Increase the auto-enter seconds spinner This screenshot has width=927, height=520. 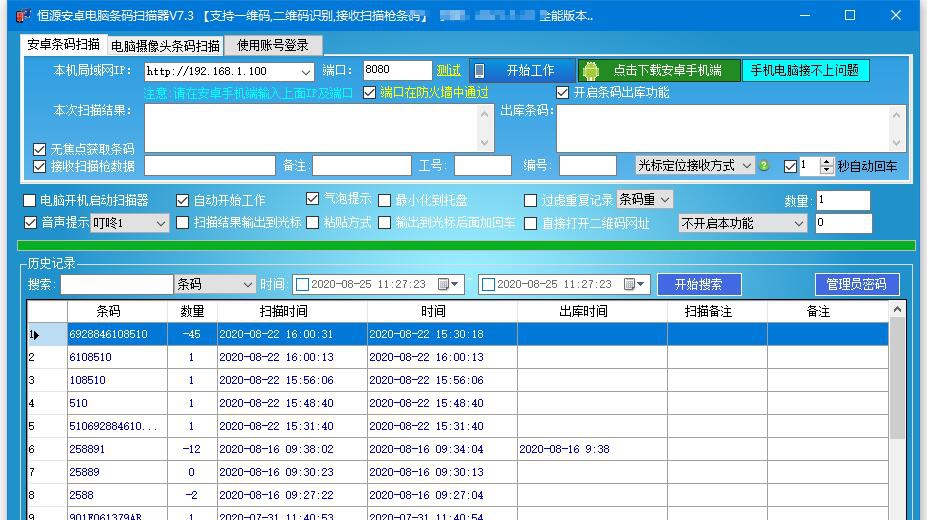(826, 162)
